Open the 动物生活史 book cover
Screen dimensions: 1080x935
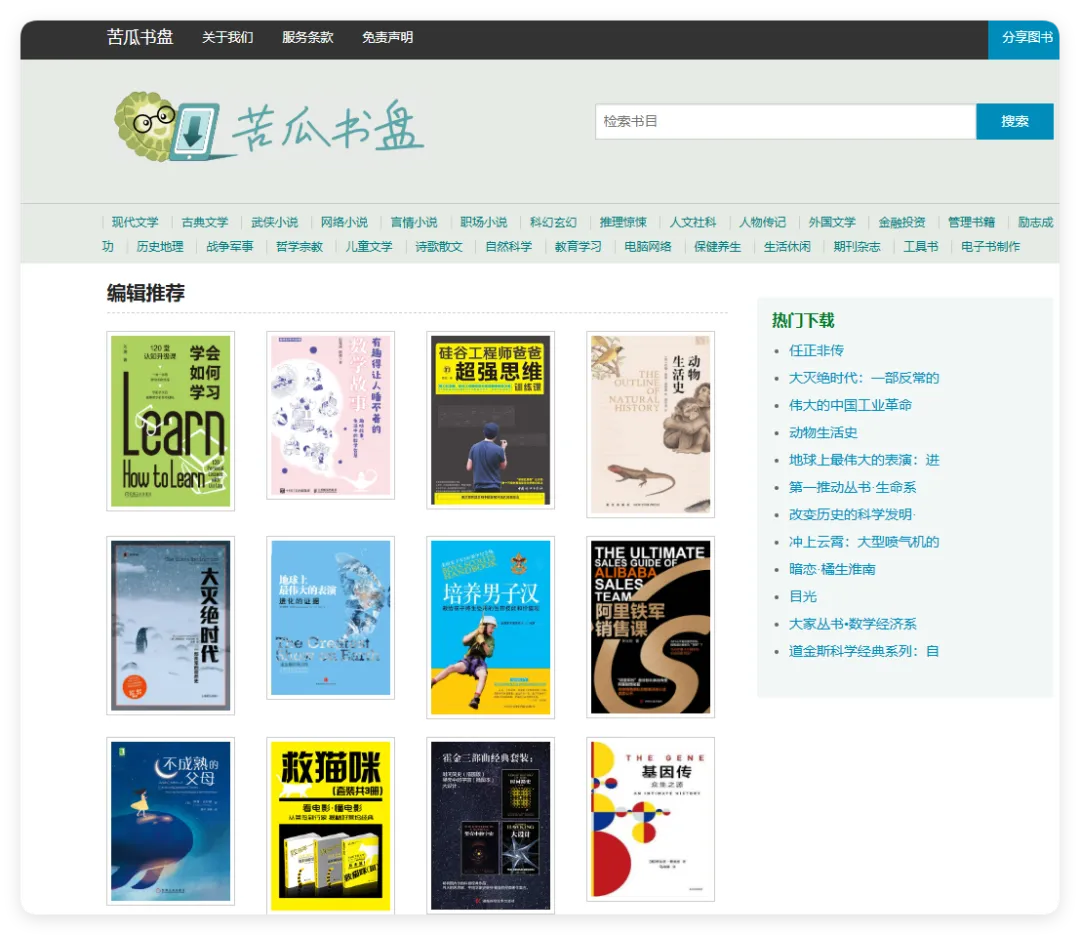[x=650, y=424]
